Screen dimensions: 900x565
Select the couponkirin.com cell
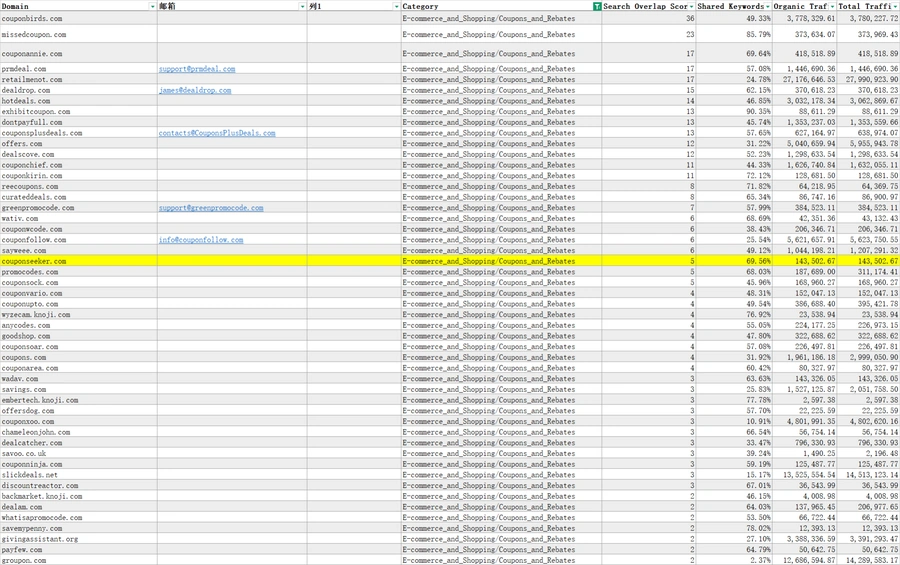pos(79,176)
